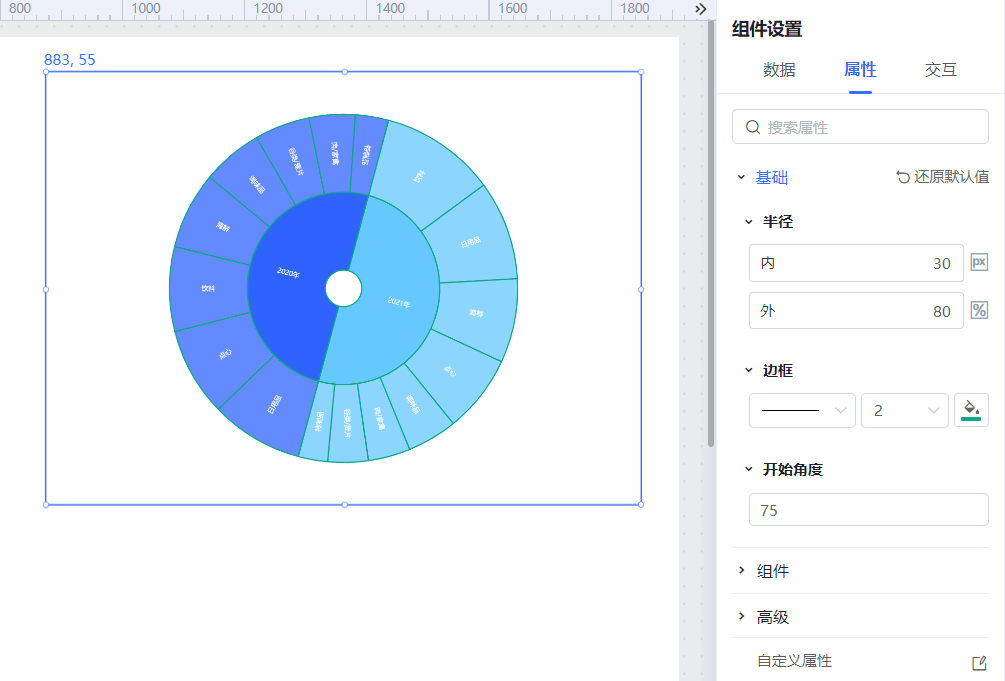The height and width of the screenshot is (681, 1005).
Task: Switch to the 交互 tab
Action: 940,70
